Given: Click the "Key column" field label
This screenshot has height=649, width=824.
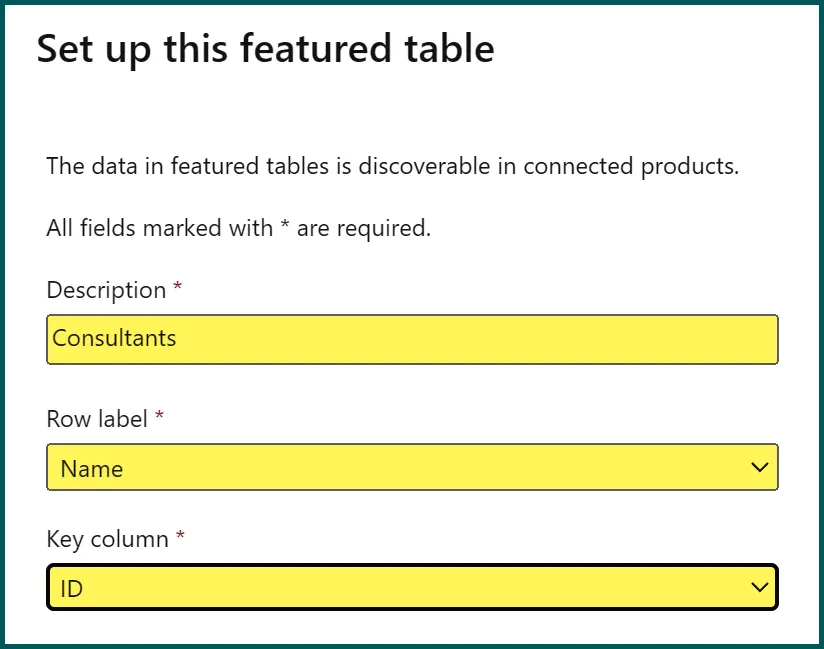Looking at the screenshot, I should tap(107, 540).
